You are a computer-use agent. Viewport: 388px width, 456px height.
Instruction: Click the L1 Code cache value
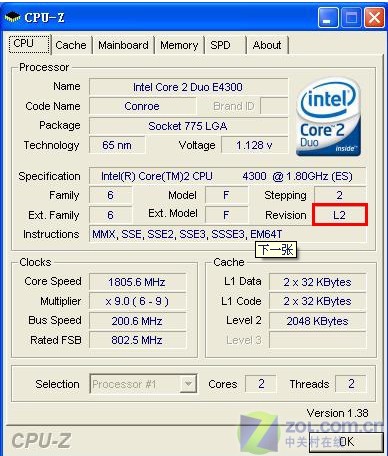coord(317,301)
